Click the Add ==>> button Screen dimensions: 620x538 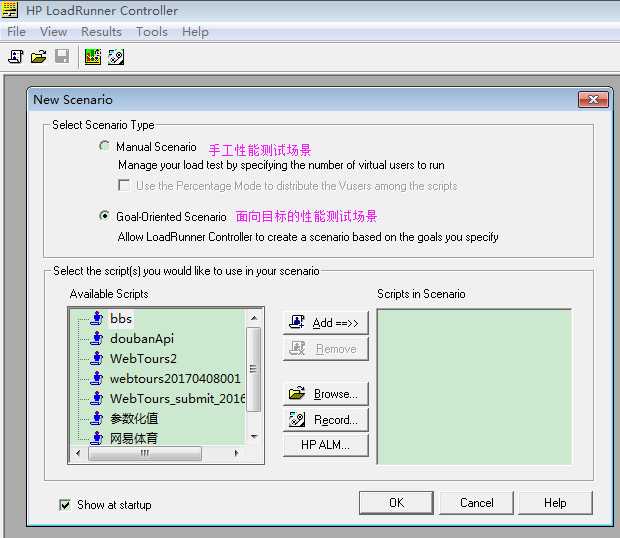click(x=326, y=323)
